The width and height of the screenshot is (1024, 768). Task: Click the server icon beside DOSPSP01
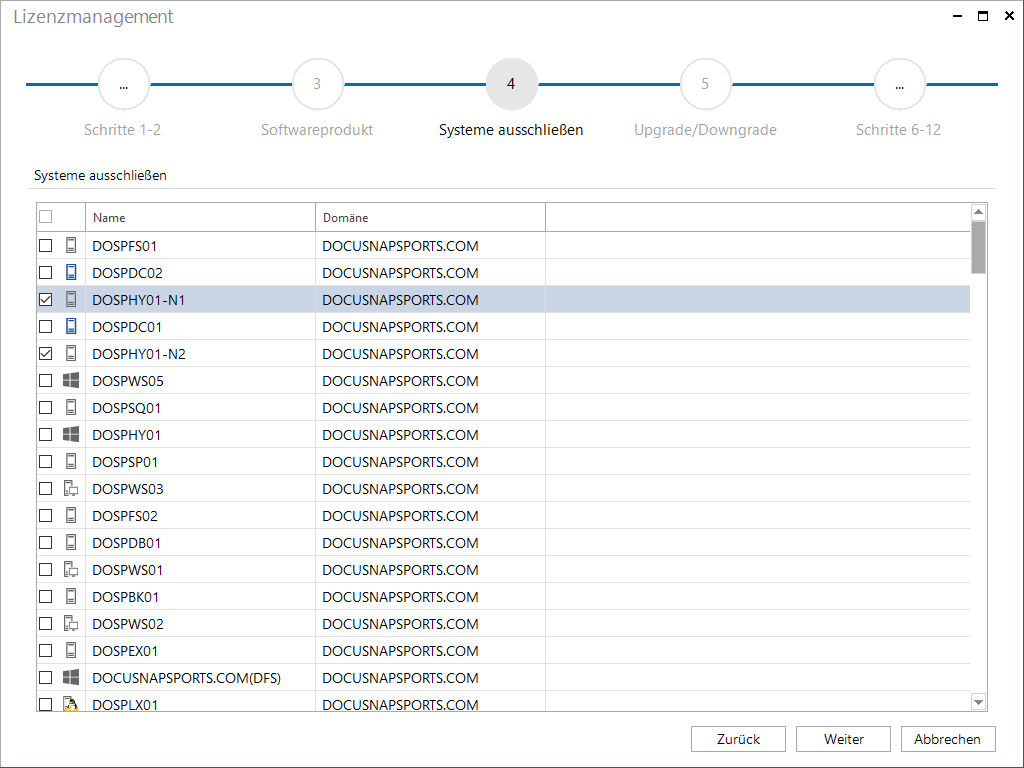[x=71, y=461]
